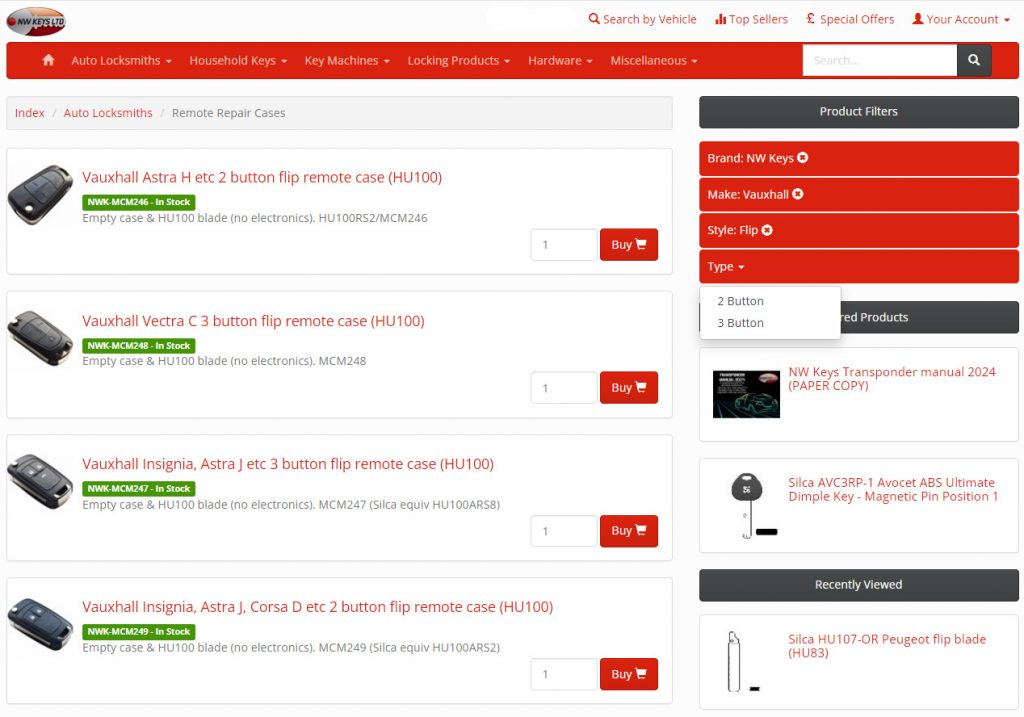Open Search by Vehicle
The image size is (1024, 717).
click(643, 19)
